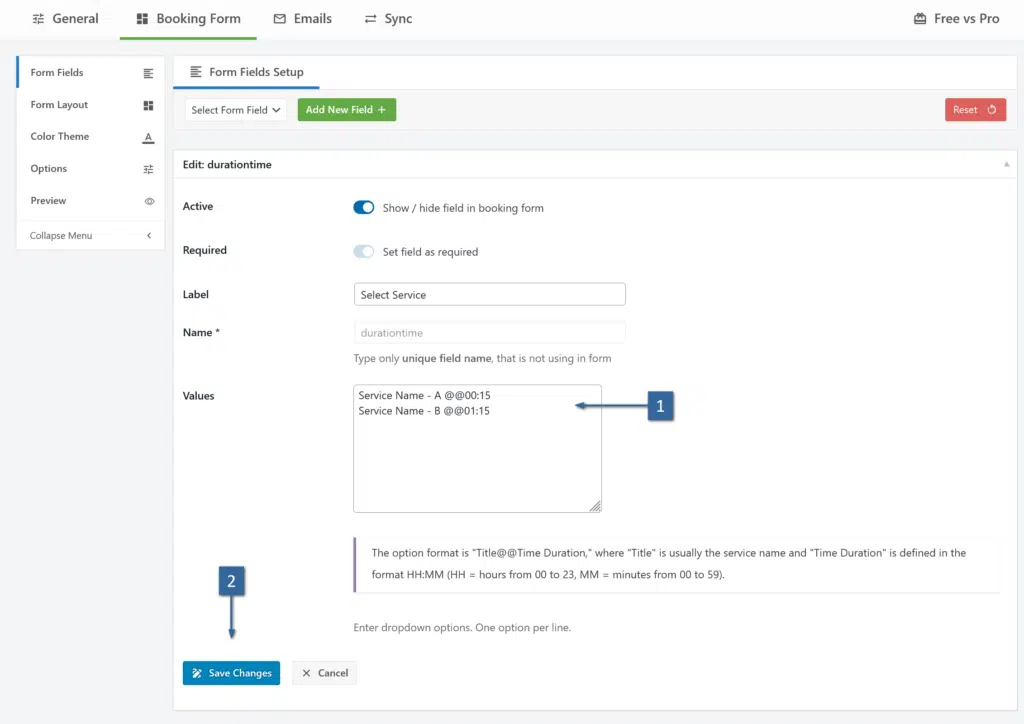This screenshot has height=724, width=1024.
Task: Toggle the Required field switch
Action: pos(363,252)
